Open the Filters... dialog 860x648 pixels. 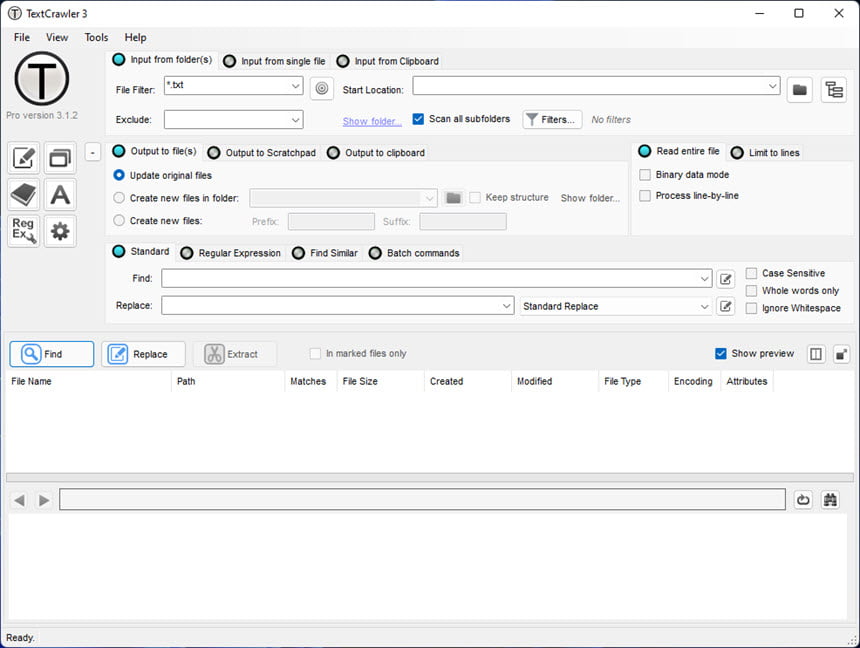click(x=552, y=119)
